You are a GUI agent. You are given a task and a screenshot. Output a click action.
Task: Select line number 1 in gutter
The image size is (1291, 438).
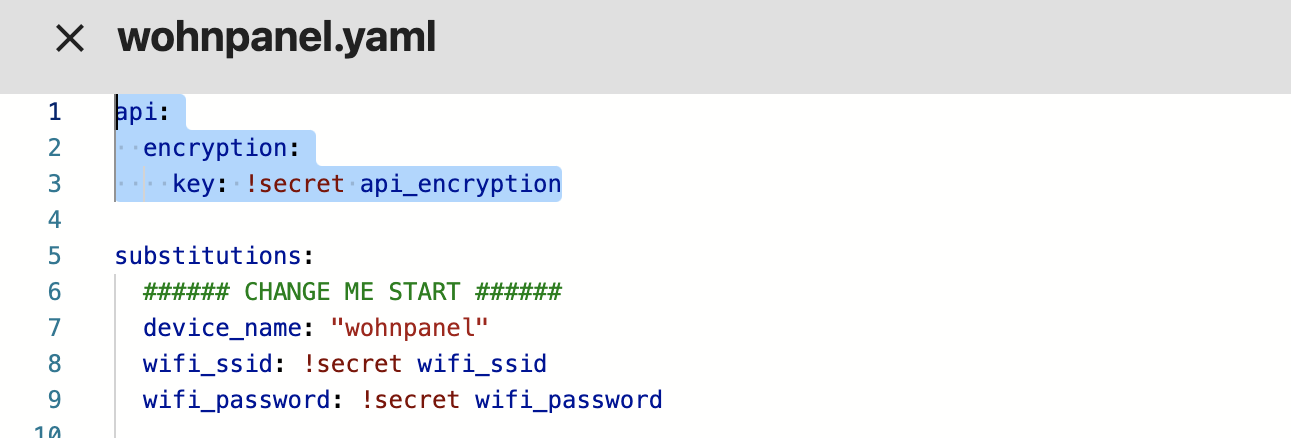54,112
